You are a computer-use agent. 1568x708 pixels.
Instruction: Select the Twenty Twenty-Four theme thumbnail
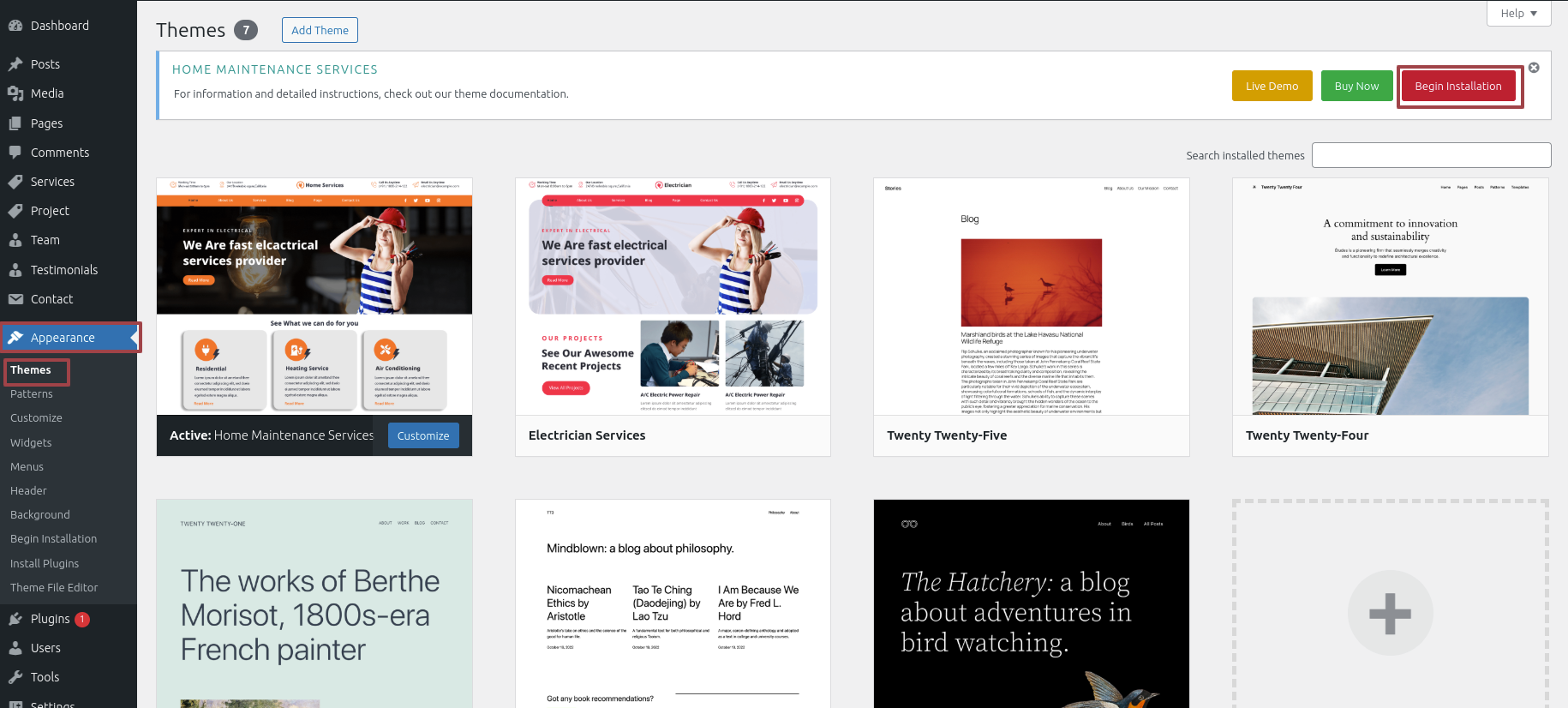click(1390, 297)
